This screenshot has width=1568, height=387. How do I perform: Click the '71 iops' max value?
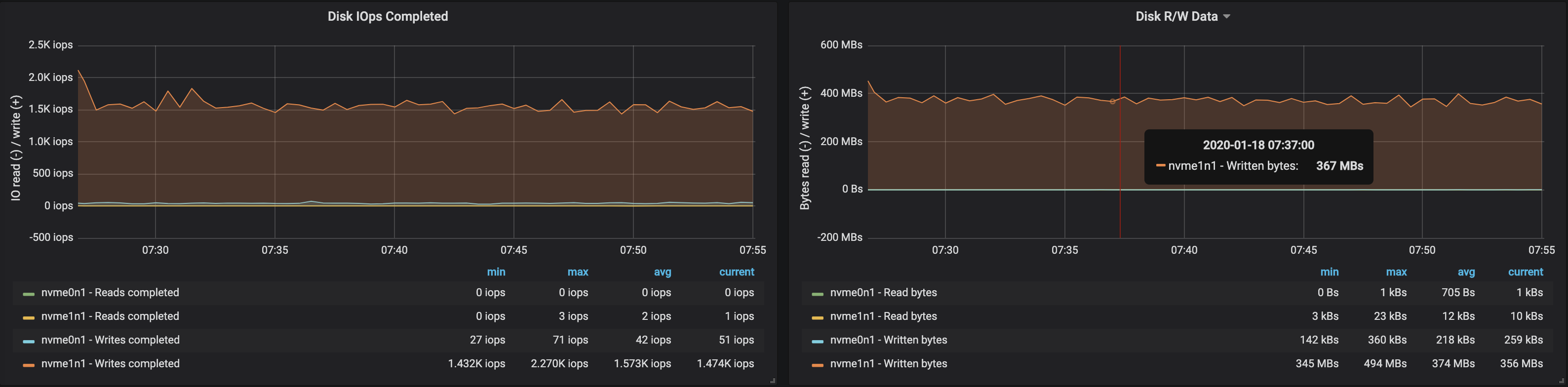570,340
